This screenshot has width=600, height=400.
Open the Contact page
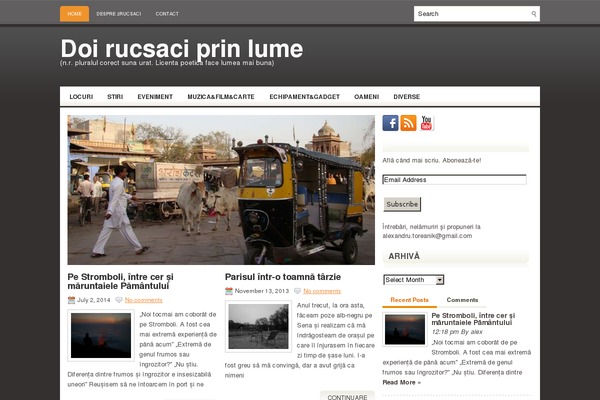167,14
